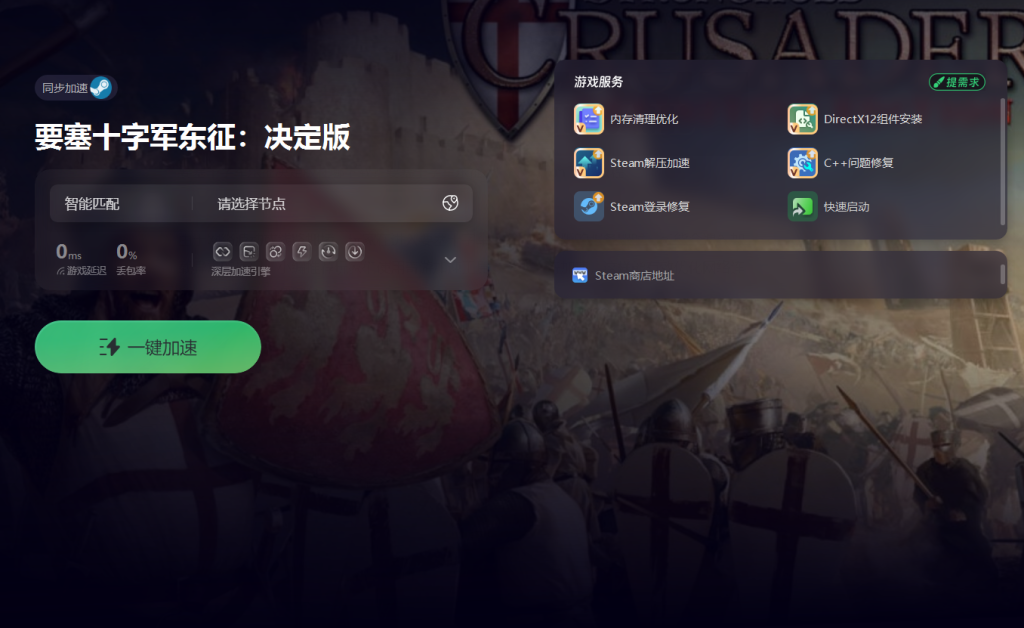Viewport: 1024px width, 628px height.
Task: Start acceleration with 一键加速 button
Action: [x=148, y=347]
